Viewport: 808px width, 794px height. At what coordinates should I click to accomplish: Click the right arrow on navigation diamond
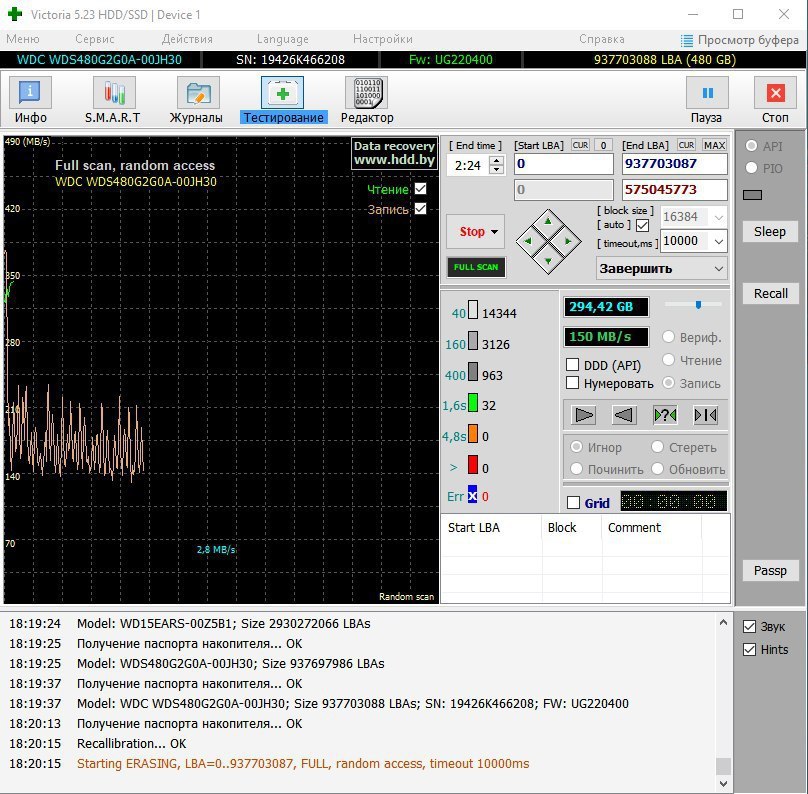pos(568,241)
